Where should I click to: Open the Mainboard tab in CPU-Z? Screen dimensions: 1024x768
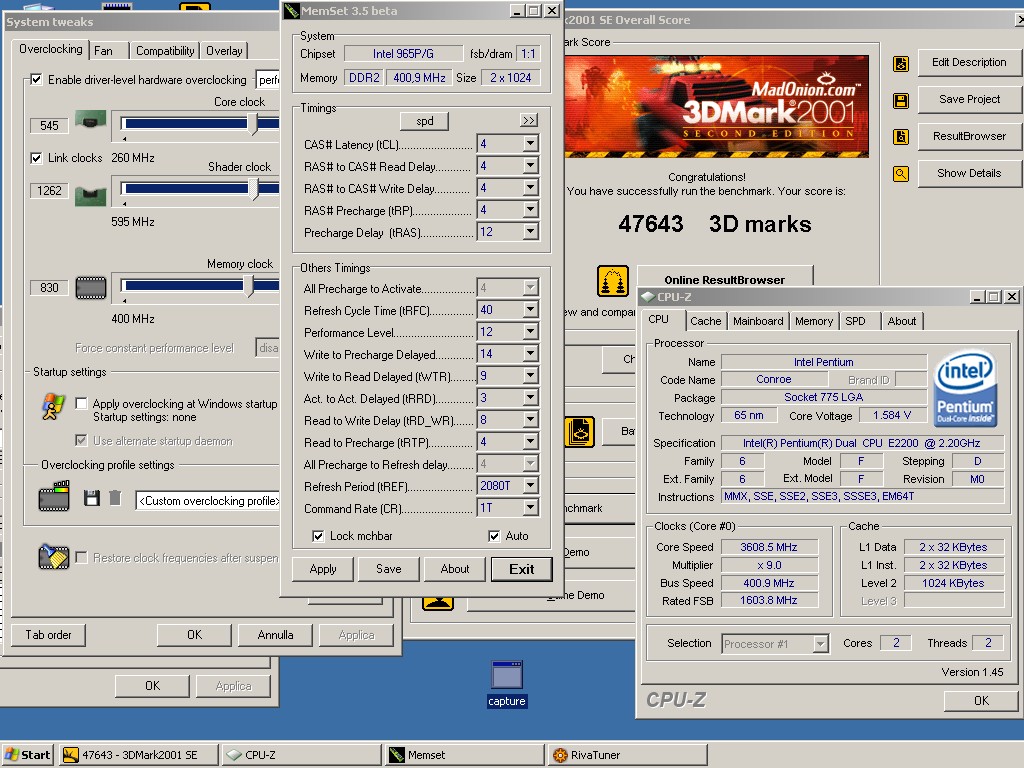pyautogui.click(x=758, y=321)
